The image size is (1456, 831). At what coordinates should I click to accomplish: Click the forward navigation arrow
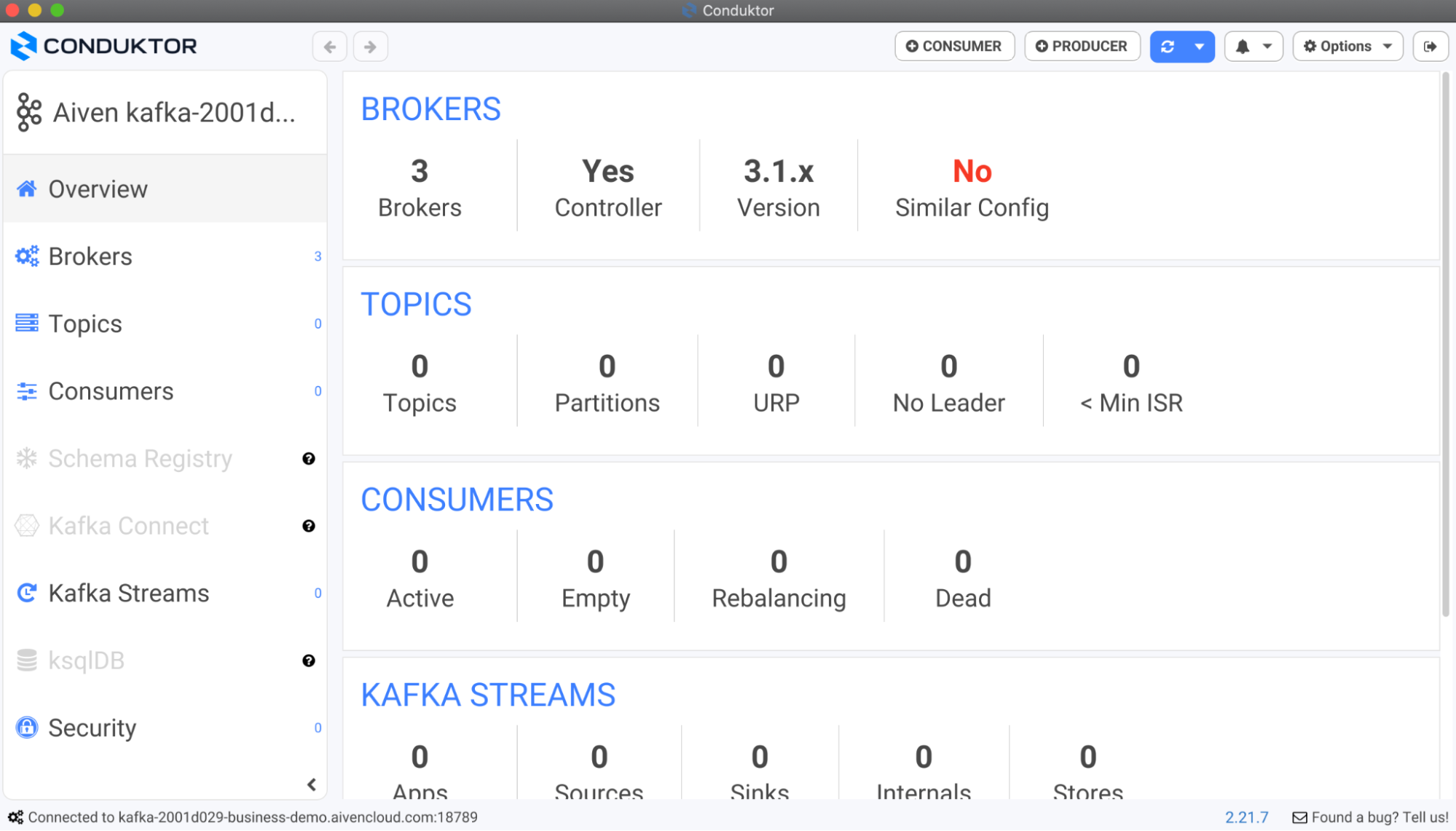tap(371, 47)
